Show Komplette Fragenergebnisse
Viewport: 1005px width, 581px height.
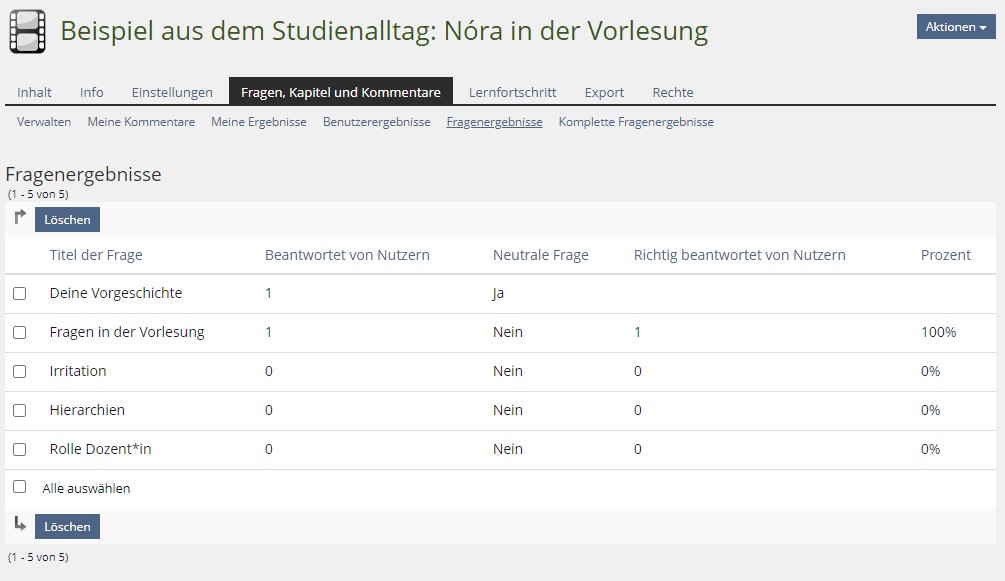[x=636, y=122]
